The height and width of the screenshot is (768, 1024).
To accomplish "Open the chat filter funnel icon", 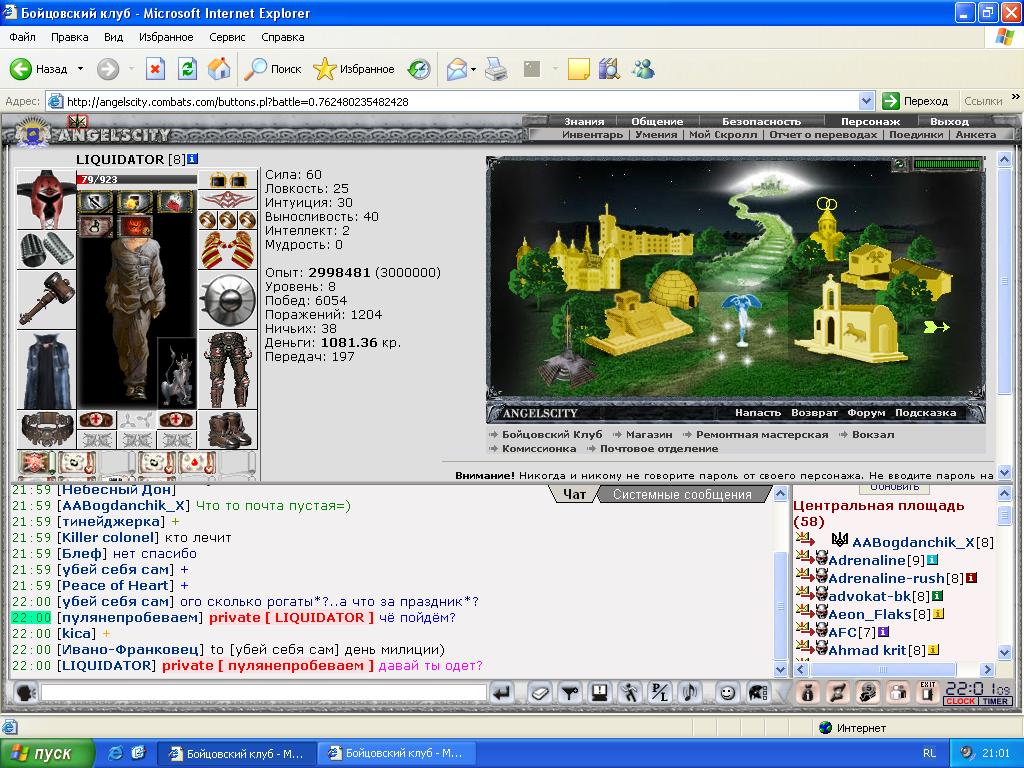I will click(x=569, y=693).
